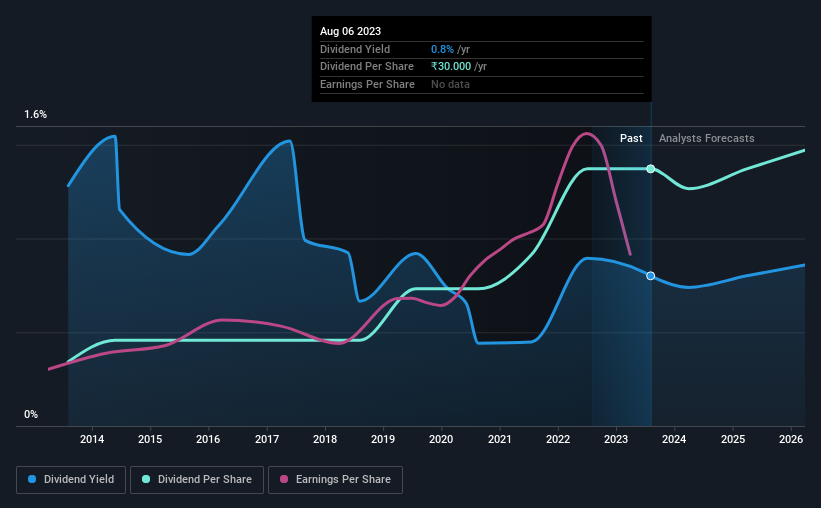Select the teal data point marker on Dividend Per Share line
This screenshot has width=821, height=508.
(x=650, y=169)
